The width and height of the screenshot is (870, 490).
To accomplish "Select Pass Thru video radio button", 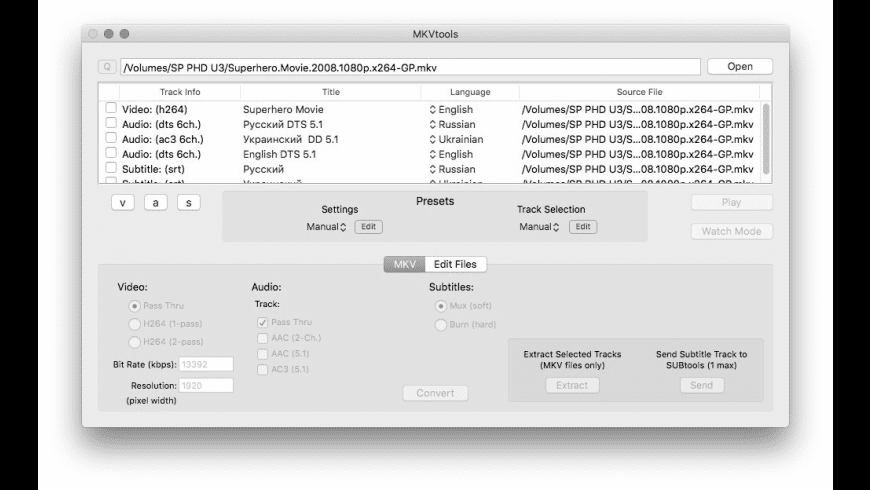I will pos(134,306).
